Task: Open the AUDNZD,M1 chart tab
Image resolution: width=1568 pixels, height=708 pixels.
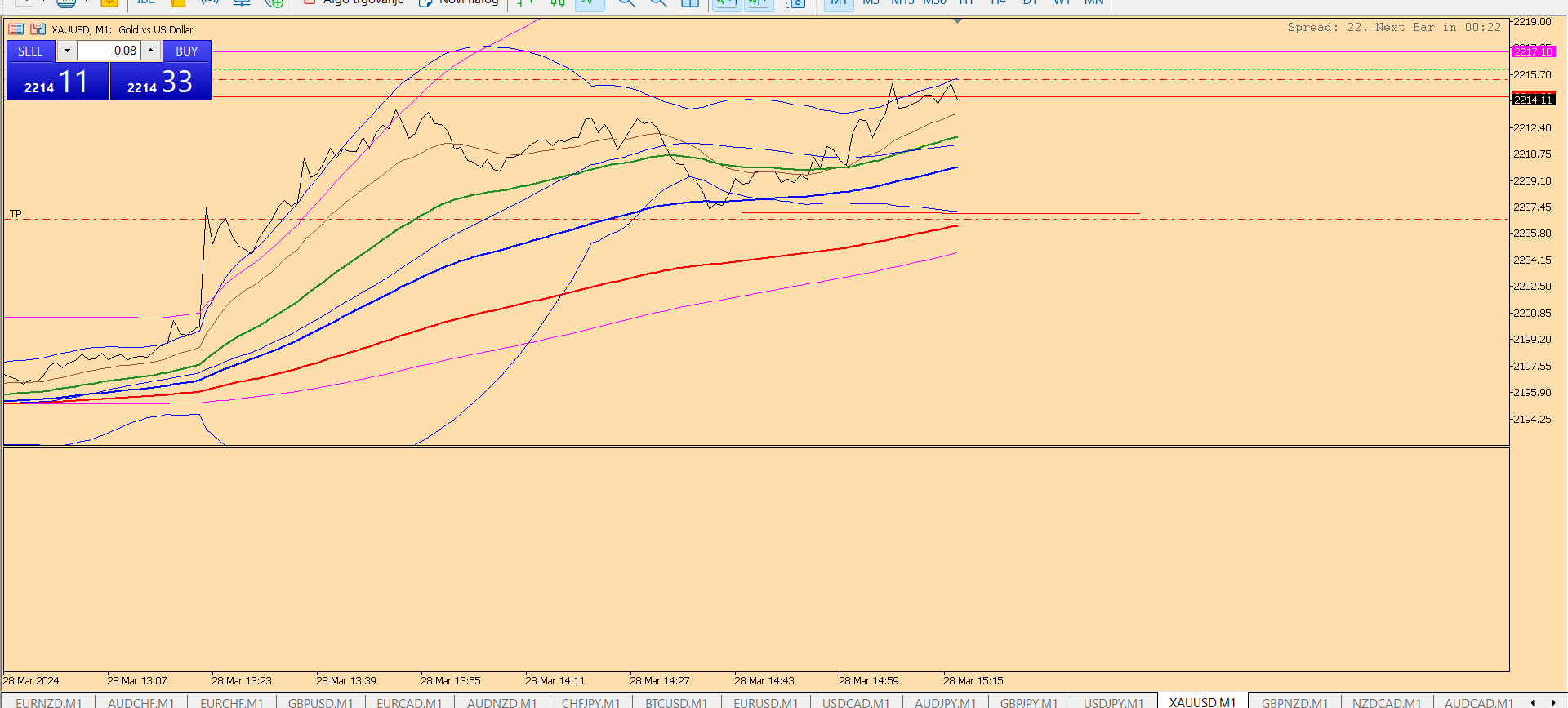Action: 502,702
